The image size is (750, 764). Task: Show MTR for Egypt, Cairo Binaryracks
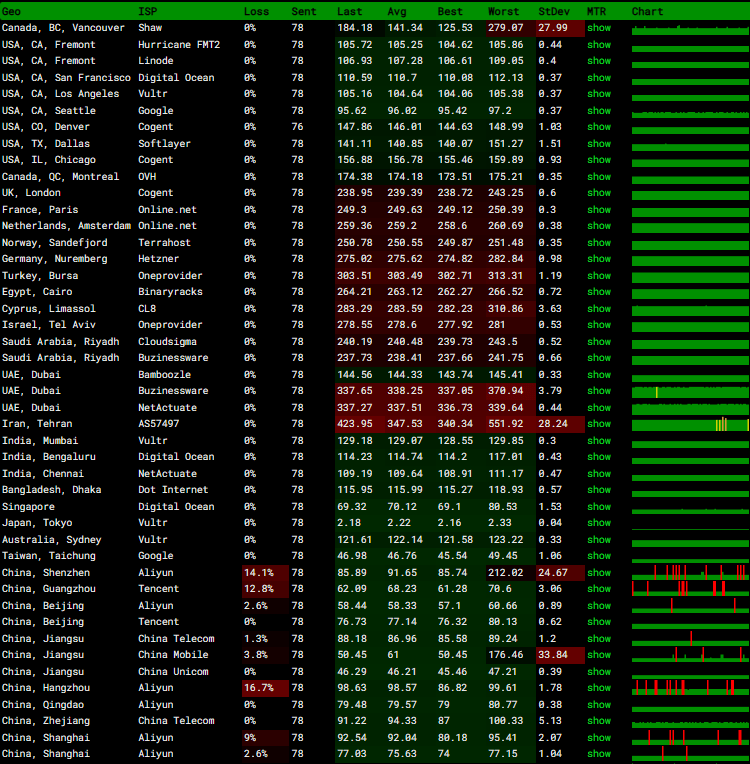point(599,292)
